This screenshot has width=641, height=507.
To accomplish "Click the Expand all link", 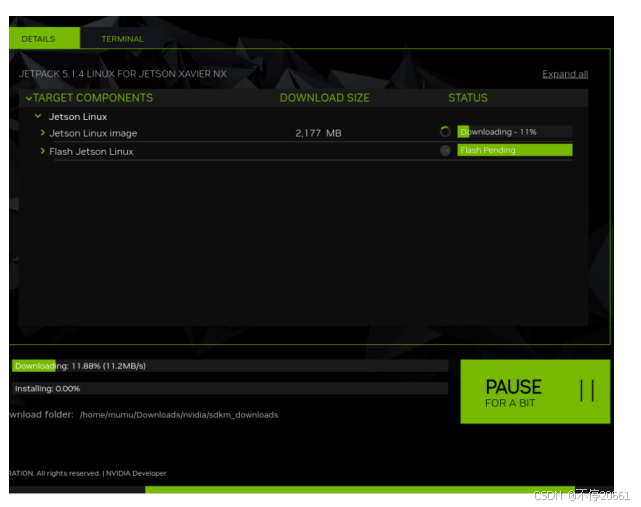I will [x=565, y=74].
